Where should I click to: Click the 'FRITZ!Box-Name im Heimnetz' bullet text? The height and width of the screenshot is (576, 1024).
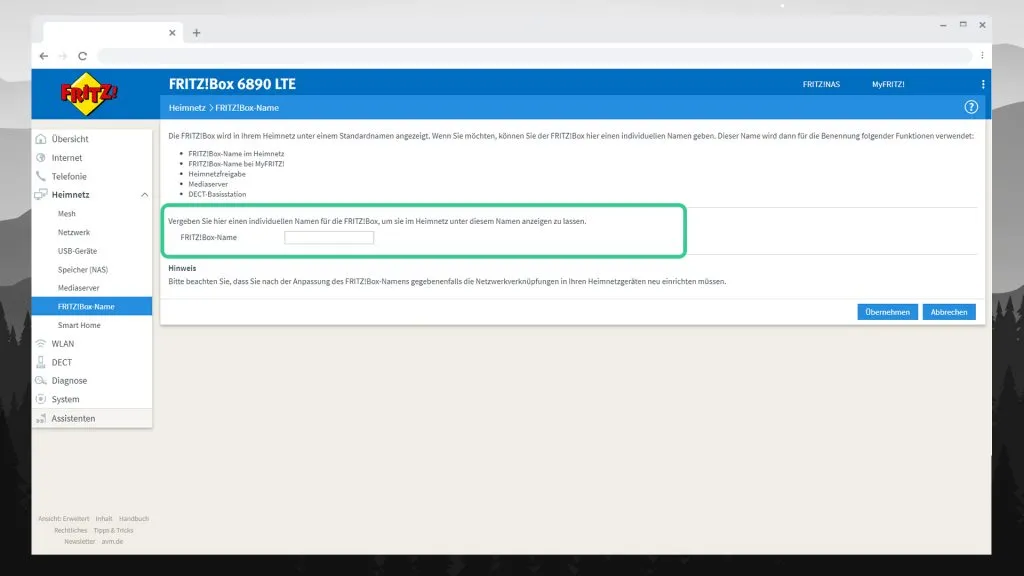236,154
